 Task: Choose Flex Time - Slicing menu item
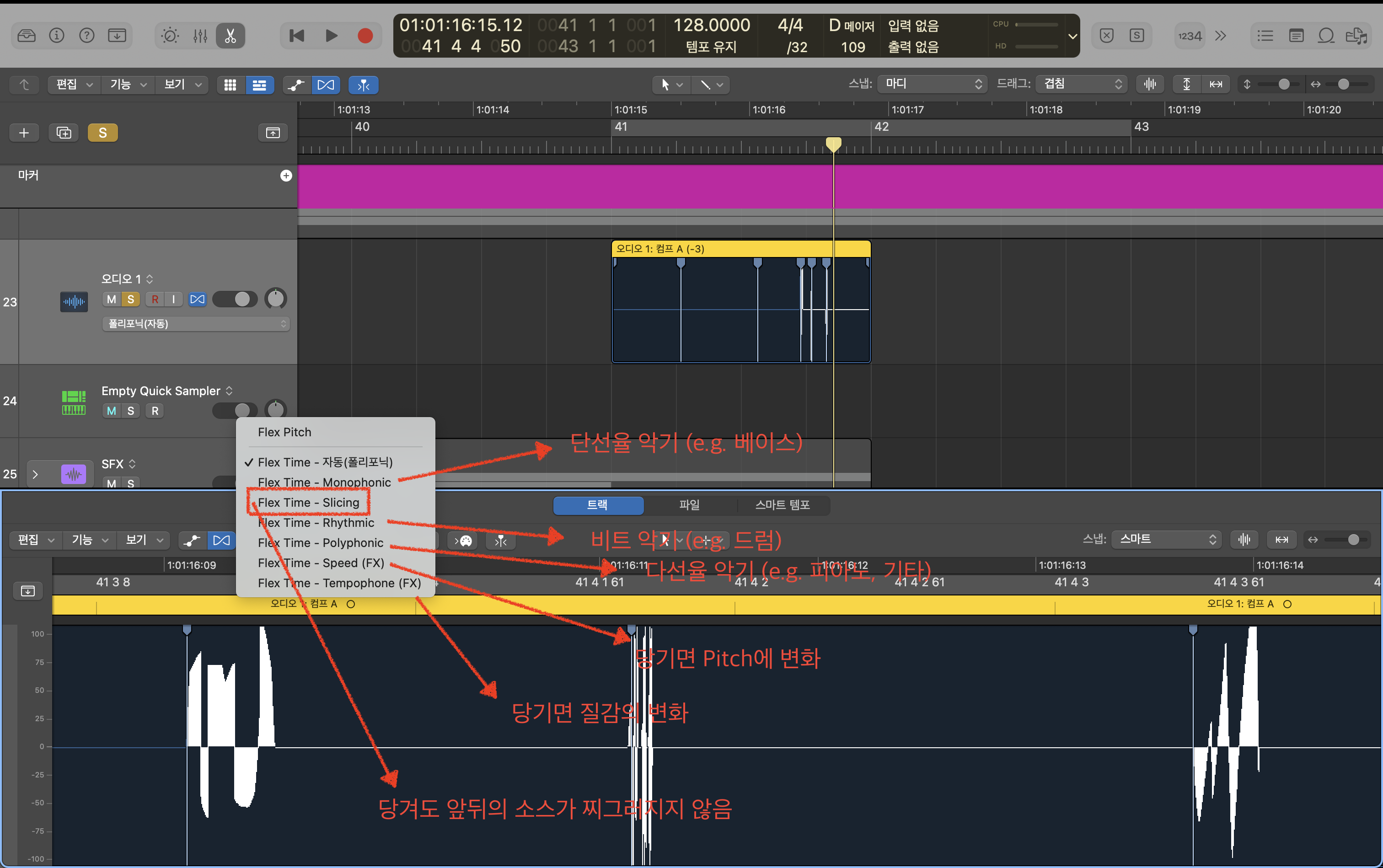(x=308, y=502)
